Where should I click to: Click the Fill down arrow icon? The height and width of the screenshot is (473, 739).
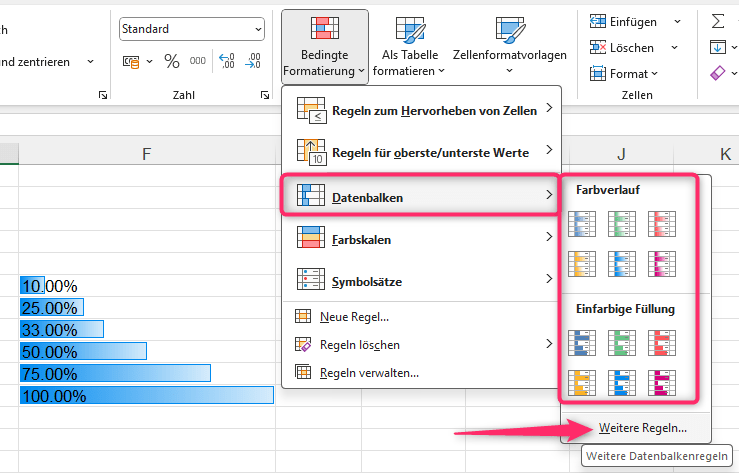coord(718,47)
